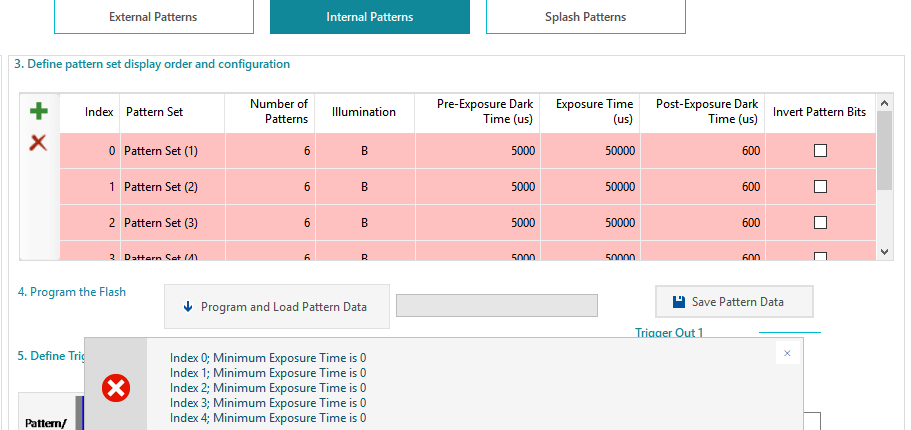The image size is (911, 430).
Task: Click the green plus add pattern icon
Action: [x=38, y=111]
